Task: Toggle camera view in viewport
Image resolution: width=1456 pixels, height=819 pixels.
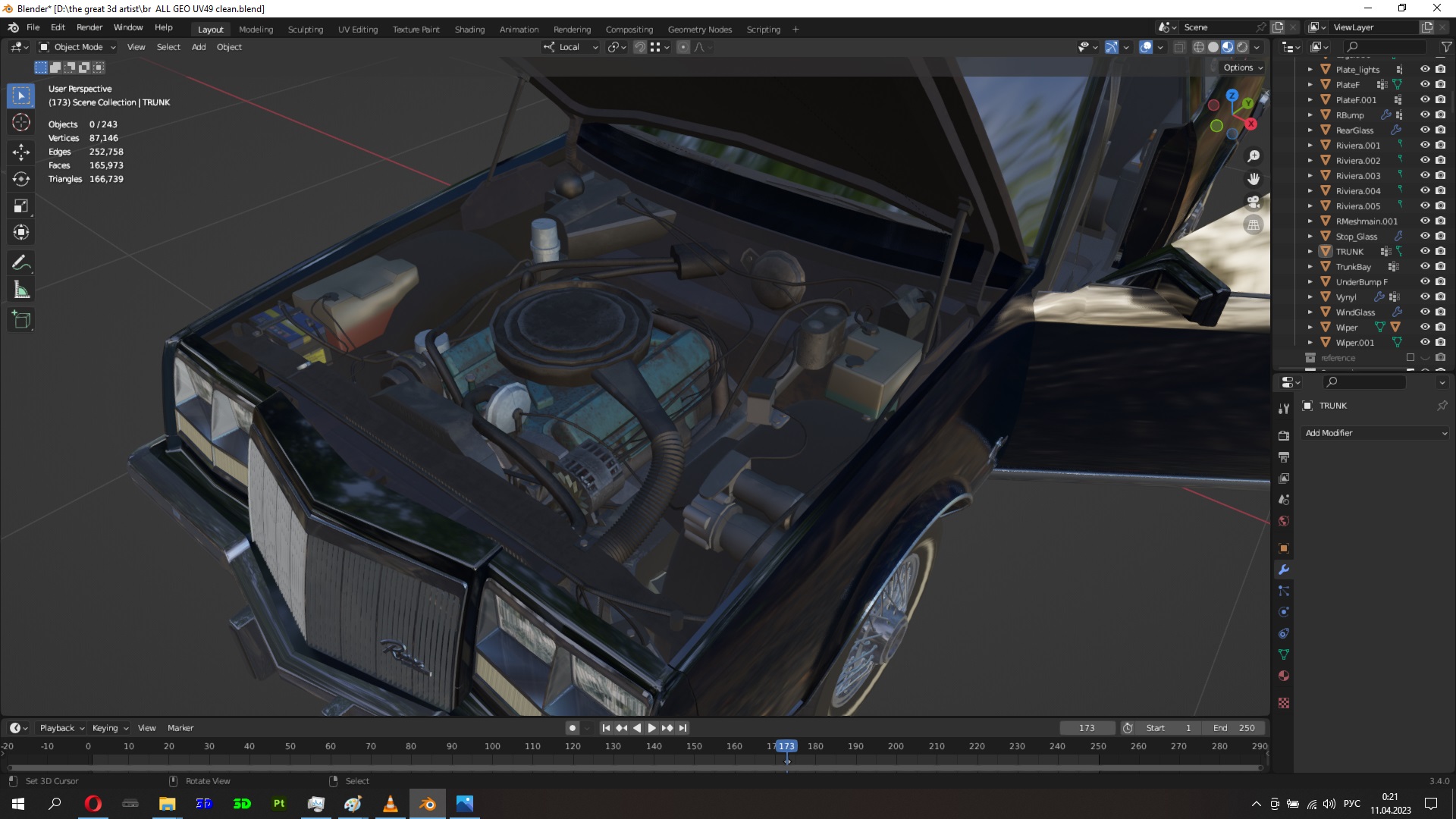Action: click(x=1254, y=202)
